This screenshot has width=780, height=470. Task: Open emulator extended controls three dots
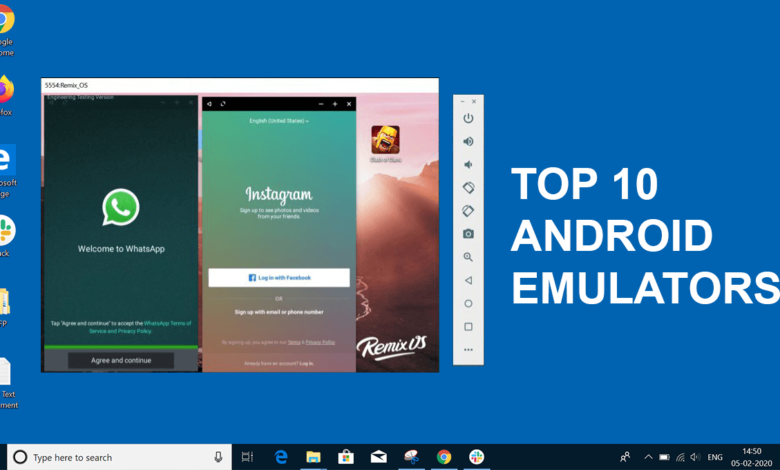pos(468,350)
